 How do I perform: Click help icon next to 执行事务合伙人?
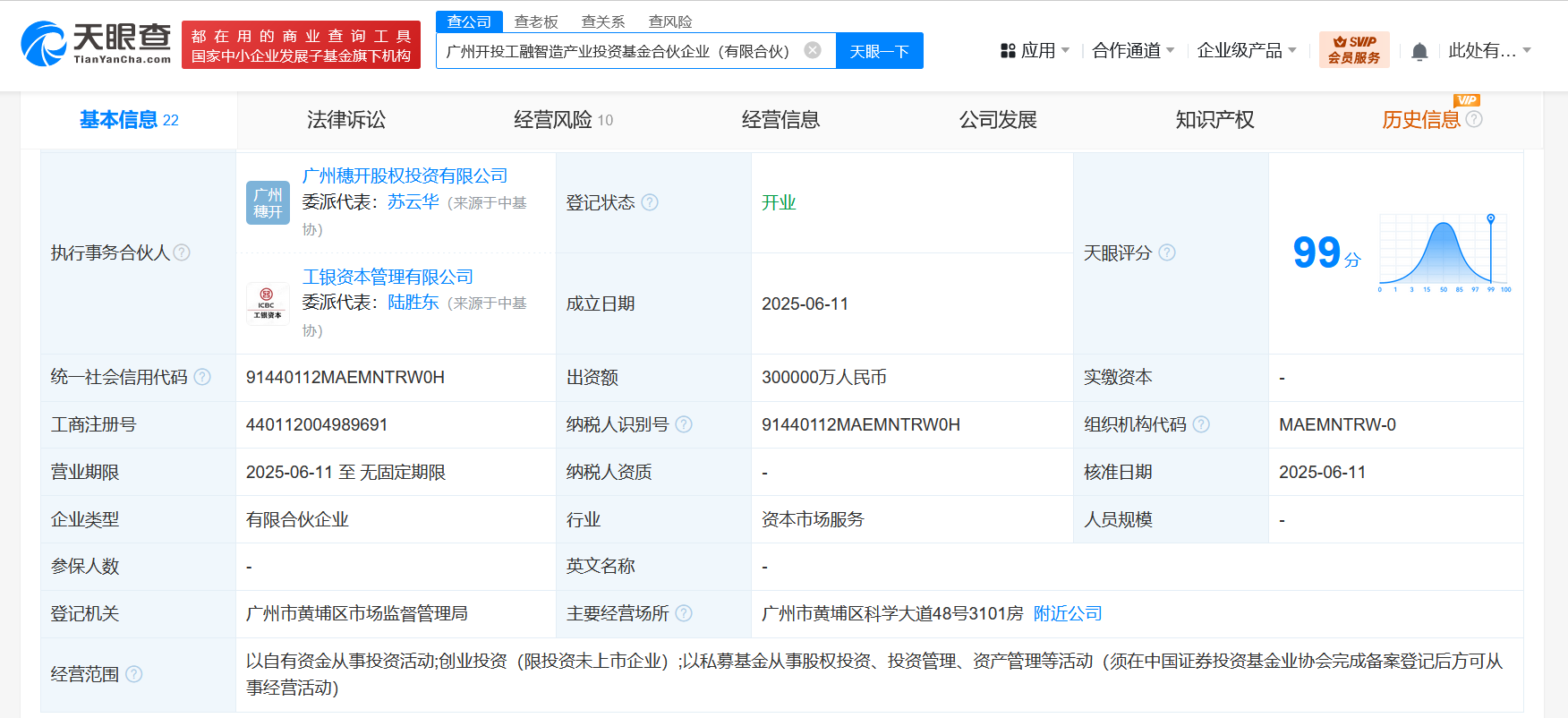182,252
